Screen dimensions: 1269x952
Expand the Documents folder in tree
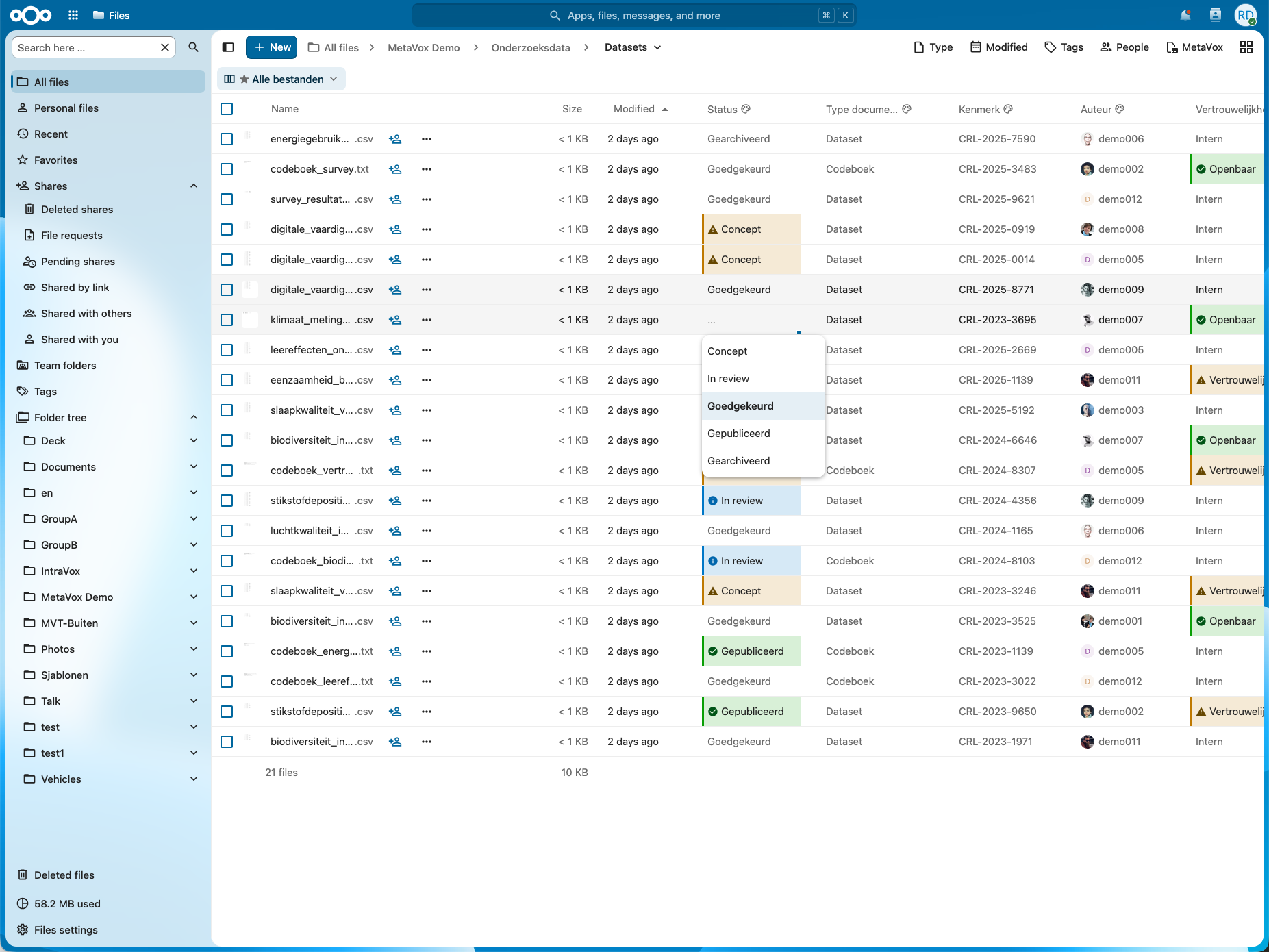pyautogui.click(x=194, y=467)
